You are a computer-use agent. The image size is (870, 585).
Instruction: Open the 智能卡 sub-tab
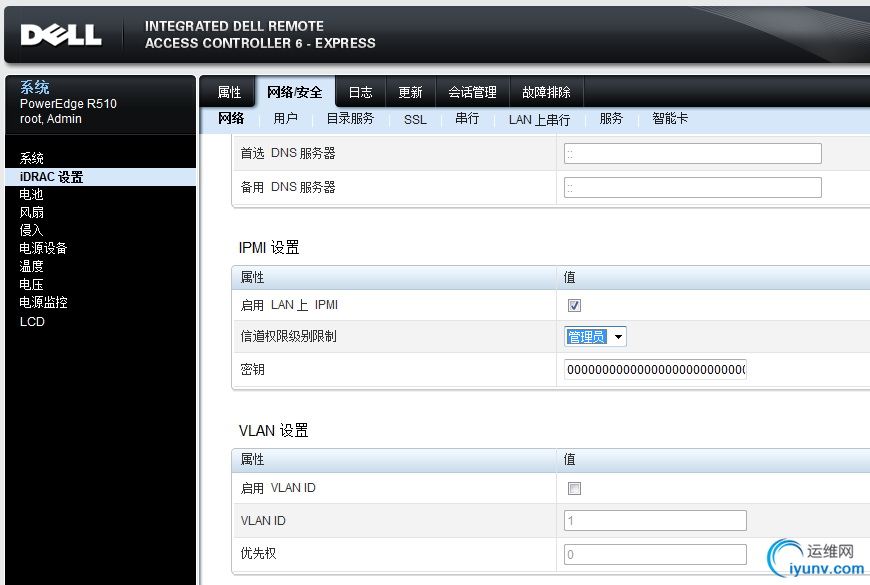[x=670, y=119]
